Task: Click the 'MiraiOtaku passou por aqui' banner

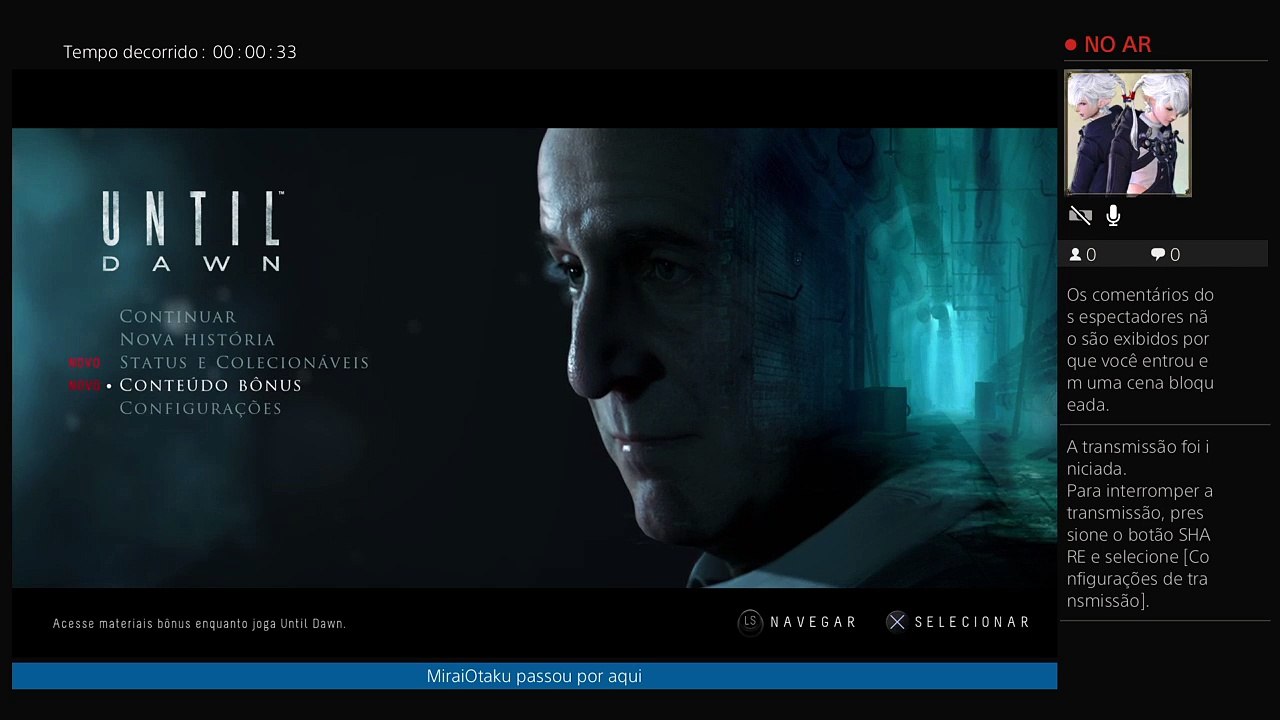Action: (534, 676)
